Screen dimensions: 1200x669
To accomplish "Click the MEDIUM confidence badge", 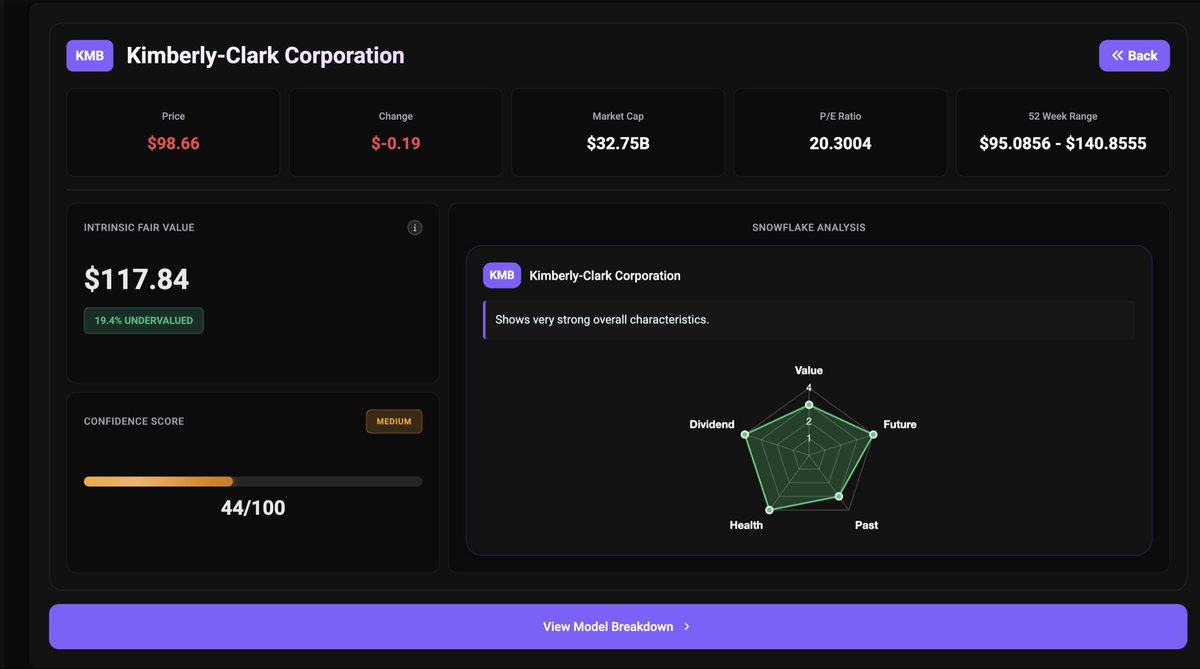I will point(394,422).
